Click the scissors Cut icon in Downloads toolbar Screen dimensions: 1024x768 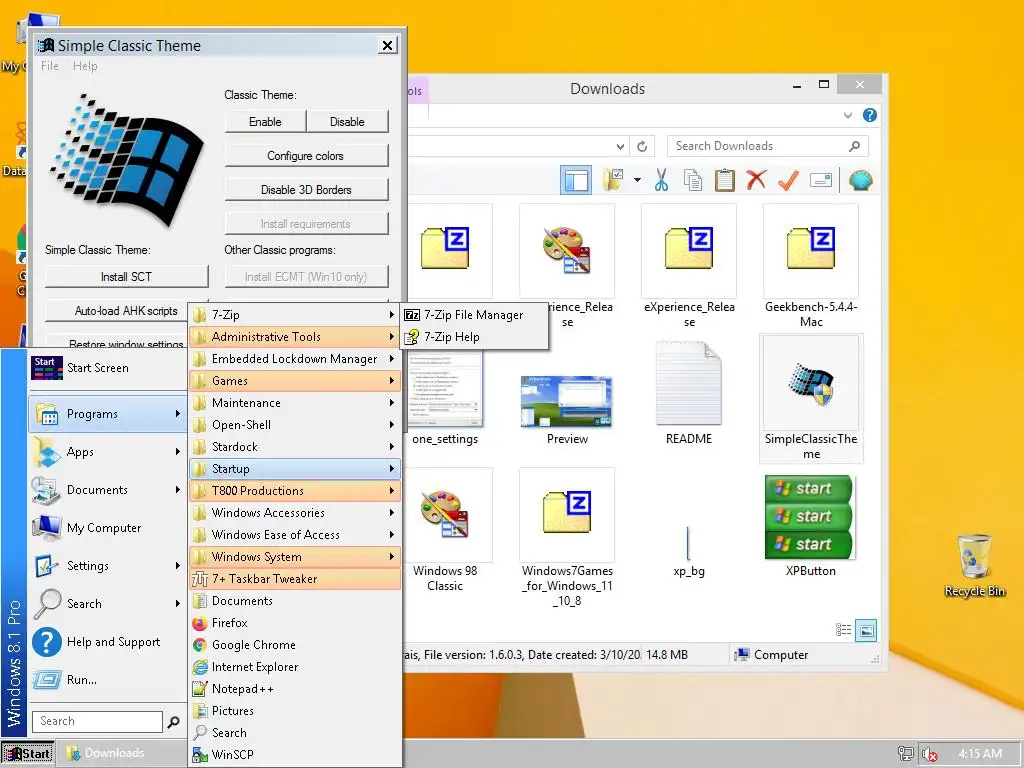pos(662,180)
